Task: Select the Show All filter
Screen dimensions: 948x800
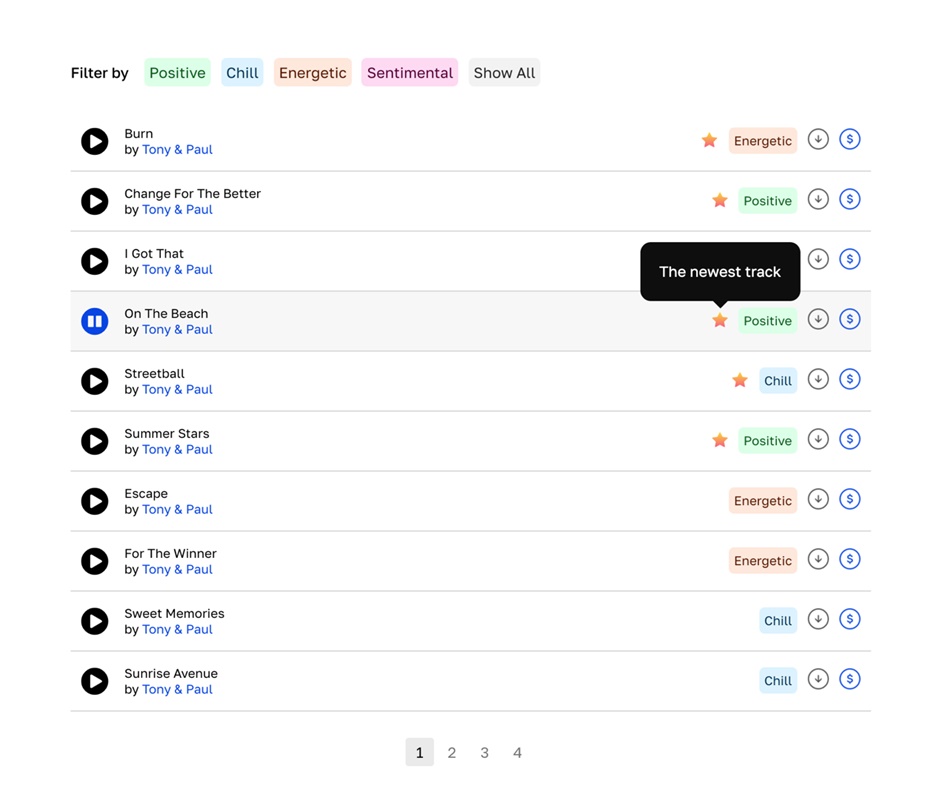Action: 504,73
